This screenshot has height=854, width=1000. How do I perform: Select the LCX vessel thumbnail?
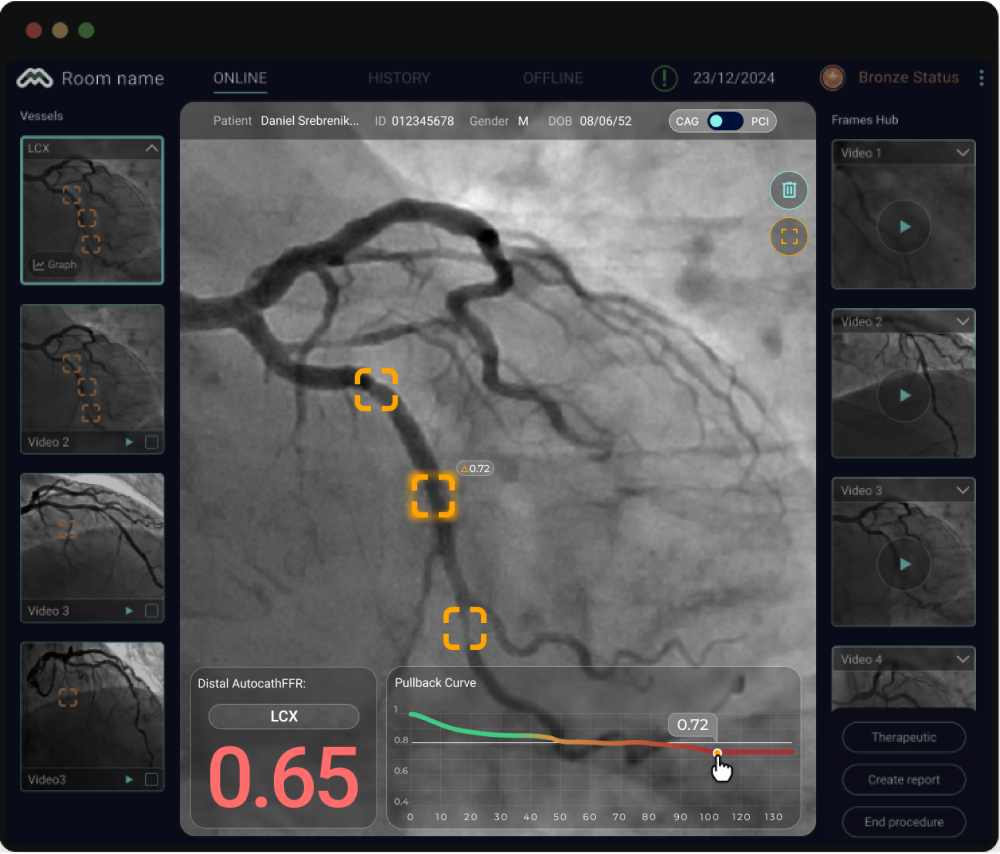92,210
